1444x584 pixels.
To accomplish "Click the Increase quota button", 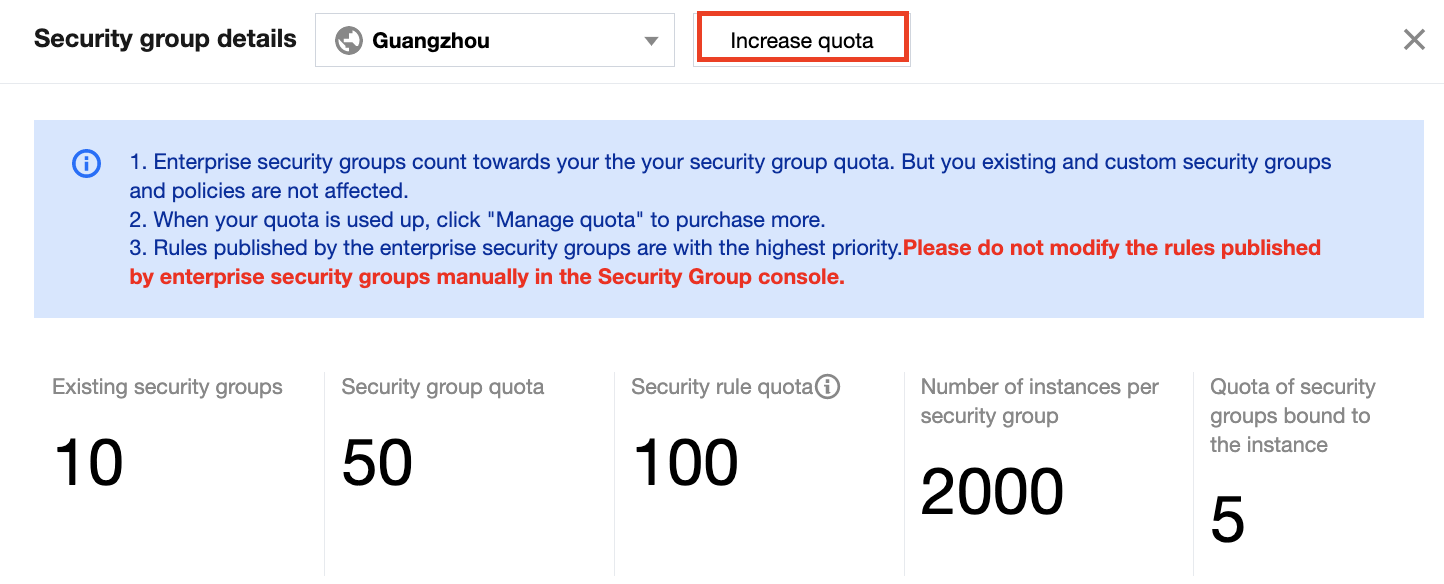I will (x=802, y=41).
